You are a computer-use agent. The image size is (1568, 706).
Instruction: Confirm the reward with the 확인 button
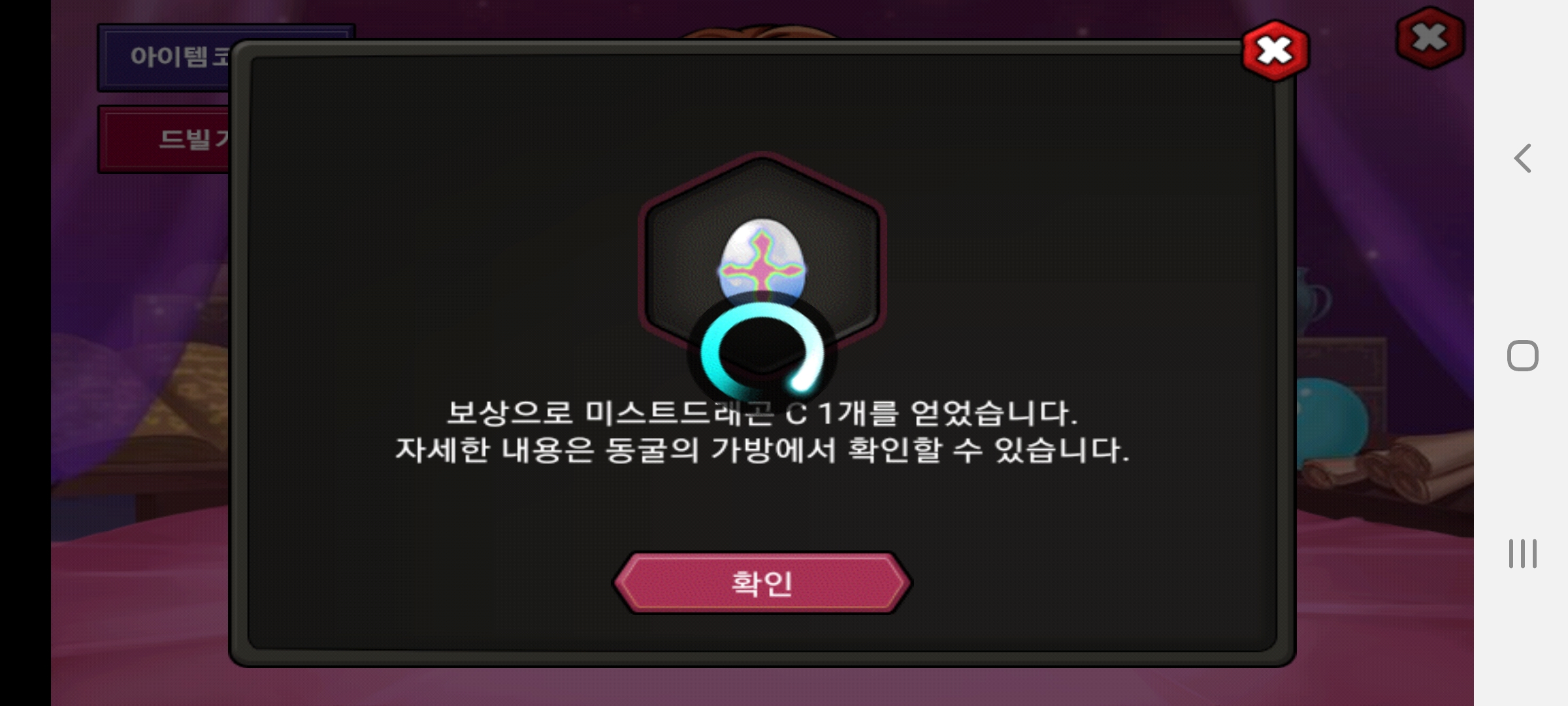point(762,582)
